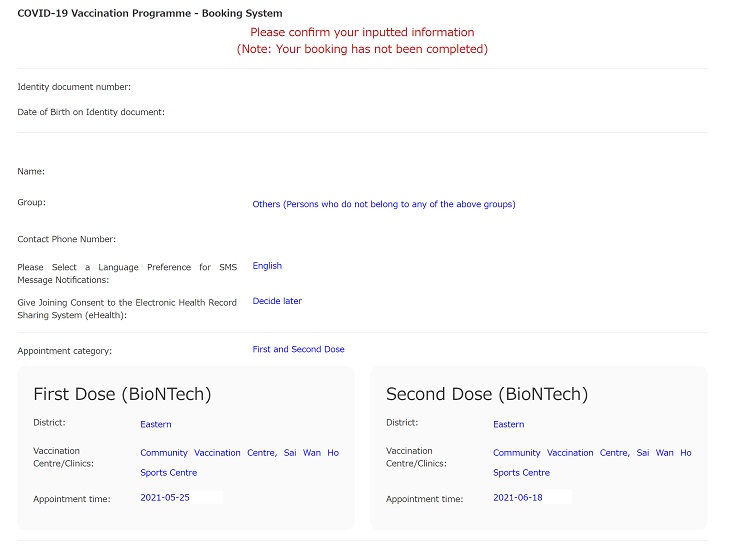The image size is (740, 545).
Task: Select the Second Dose appointment date 2021-06-18
Action: (518, 497)
